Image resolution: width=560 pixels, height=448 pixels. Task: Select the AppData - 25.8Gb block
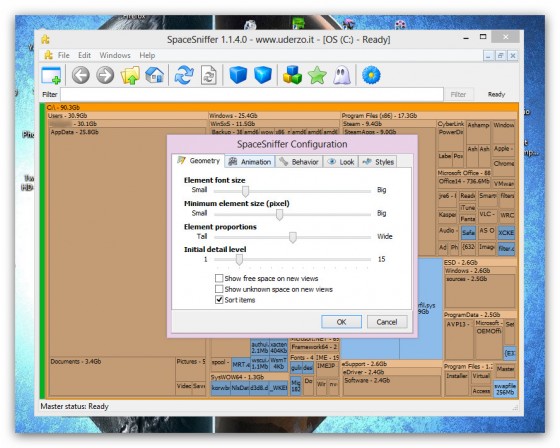click(x=127, y=243)
